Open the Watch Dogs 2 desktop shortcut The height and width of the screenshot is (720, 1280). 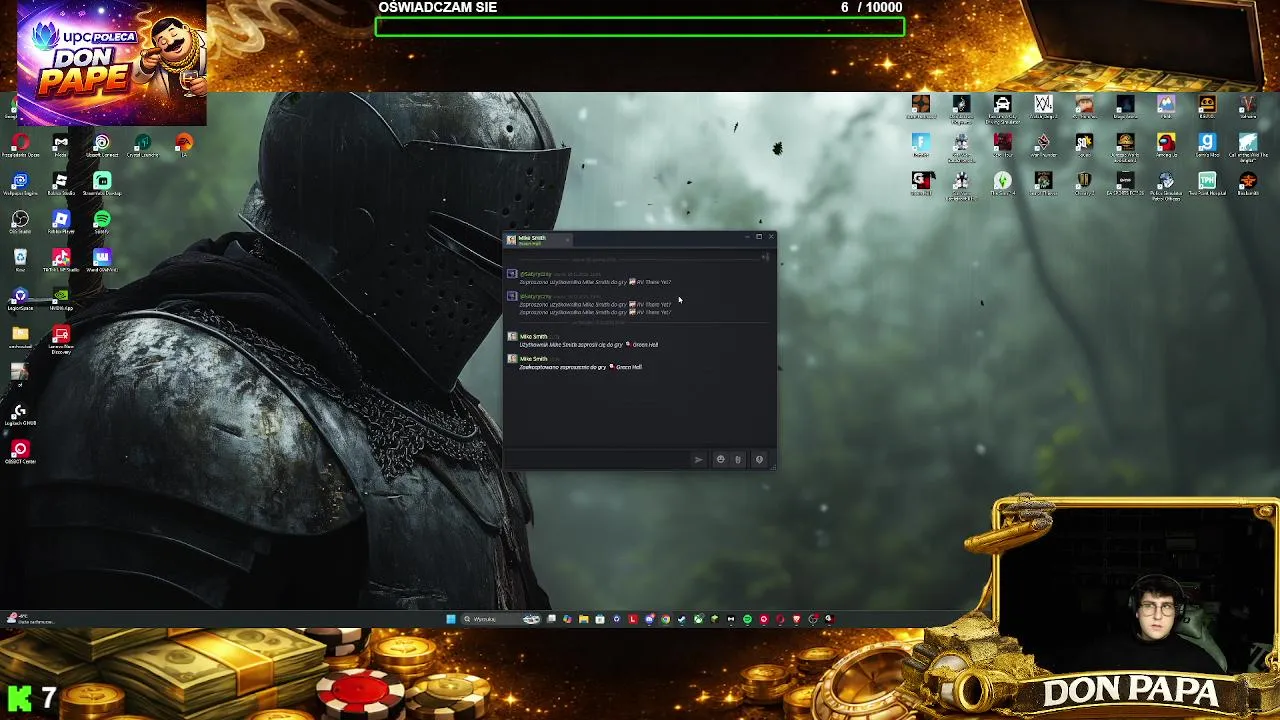[x=1043, y=107]
